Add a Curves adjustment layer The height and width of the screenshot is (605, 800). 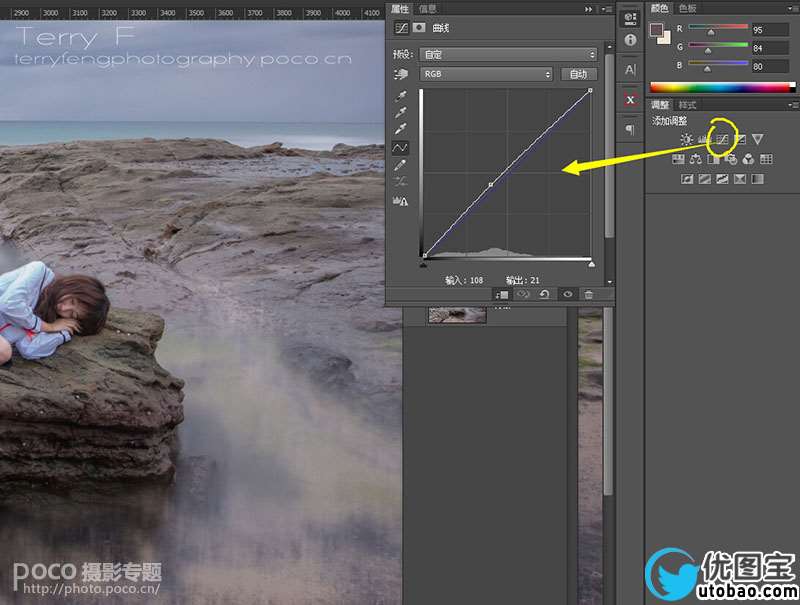click(x=722, y=139)
